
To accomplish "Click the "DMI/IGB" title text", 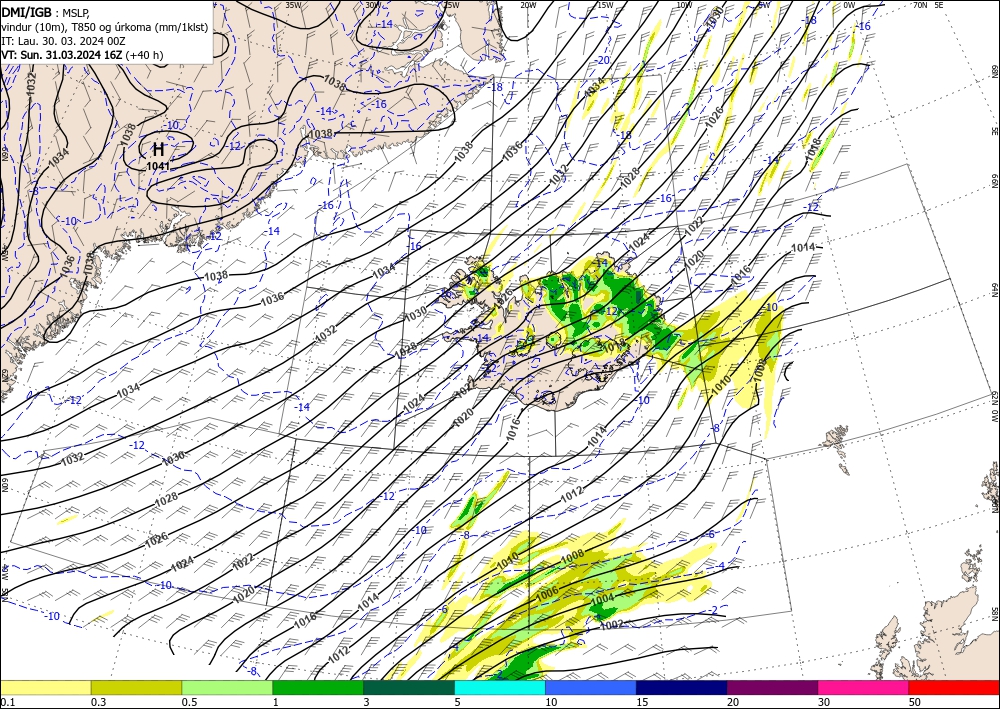I will pos(26,11).
